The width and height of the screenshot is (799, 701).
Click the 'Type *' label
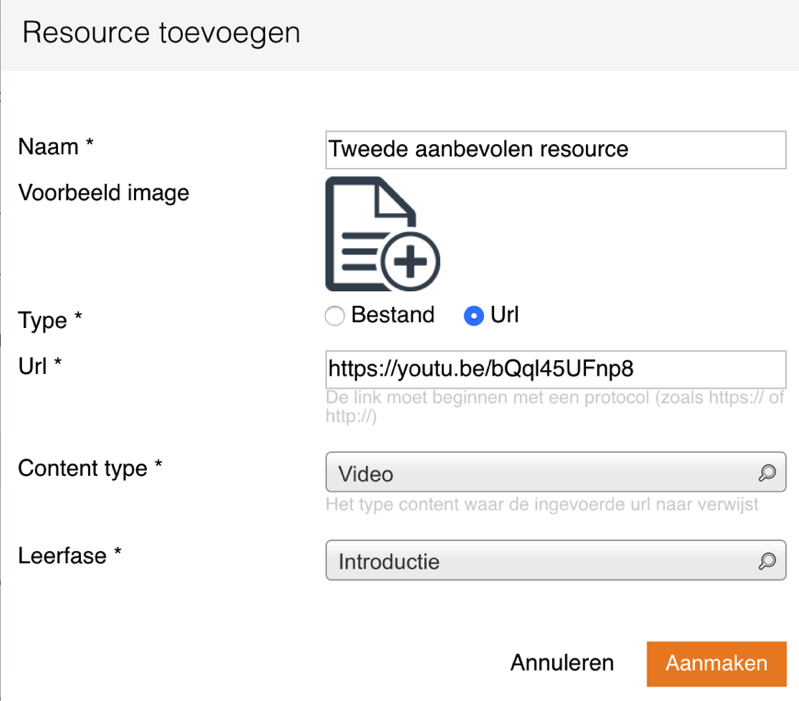coord(50,320)
